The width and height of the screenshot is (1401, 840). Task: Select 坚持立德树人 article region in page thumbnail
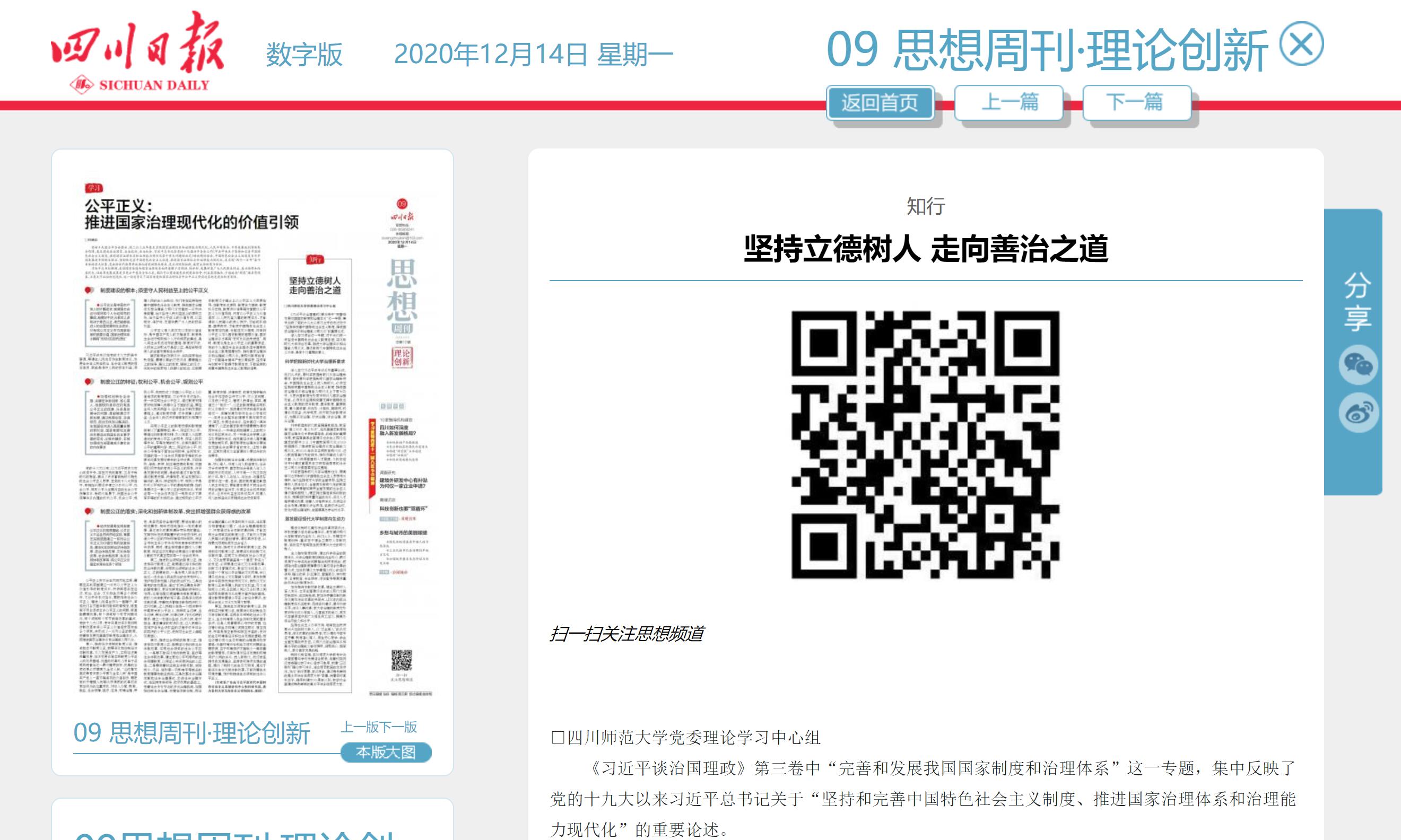[315, 476]
